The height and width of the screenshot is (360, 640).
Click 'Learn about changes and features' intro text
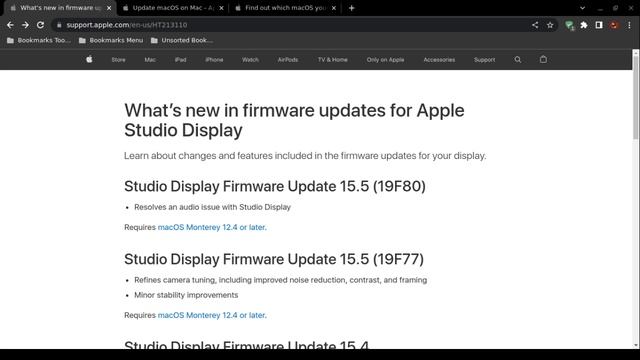tap(305, 156)
